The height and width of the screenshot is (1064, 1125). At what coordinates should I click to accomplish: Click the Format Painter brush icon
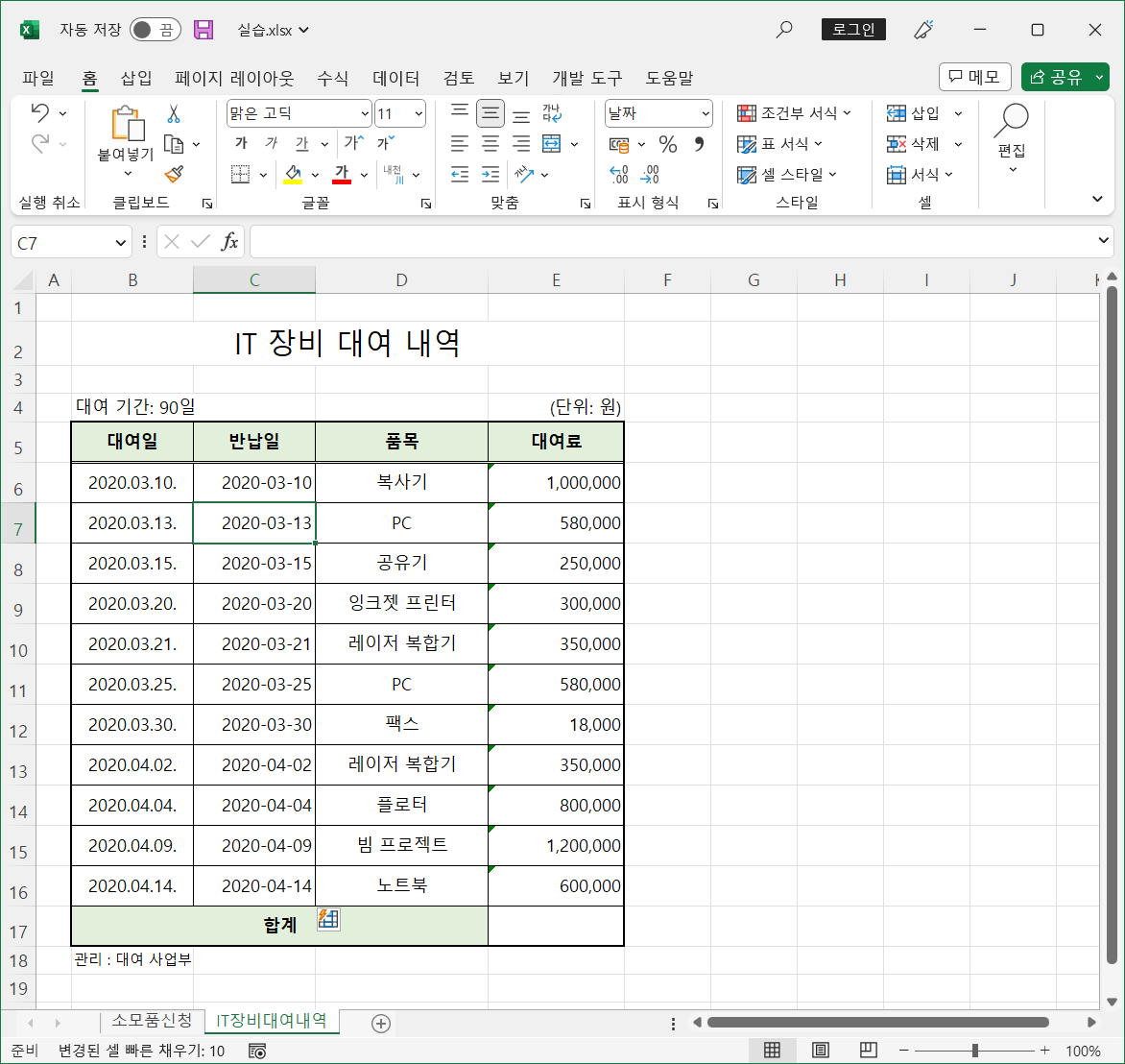(174, 175)
